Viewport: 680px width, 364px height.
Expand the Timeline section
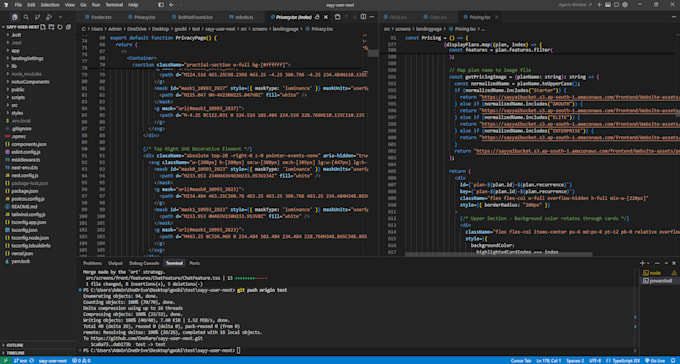point(38,353)
